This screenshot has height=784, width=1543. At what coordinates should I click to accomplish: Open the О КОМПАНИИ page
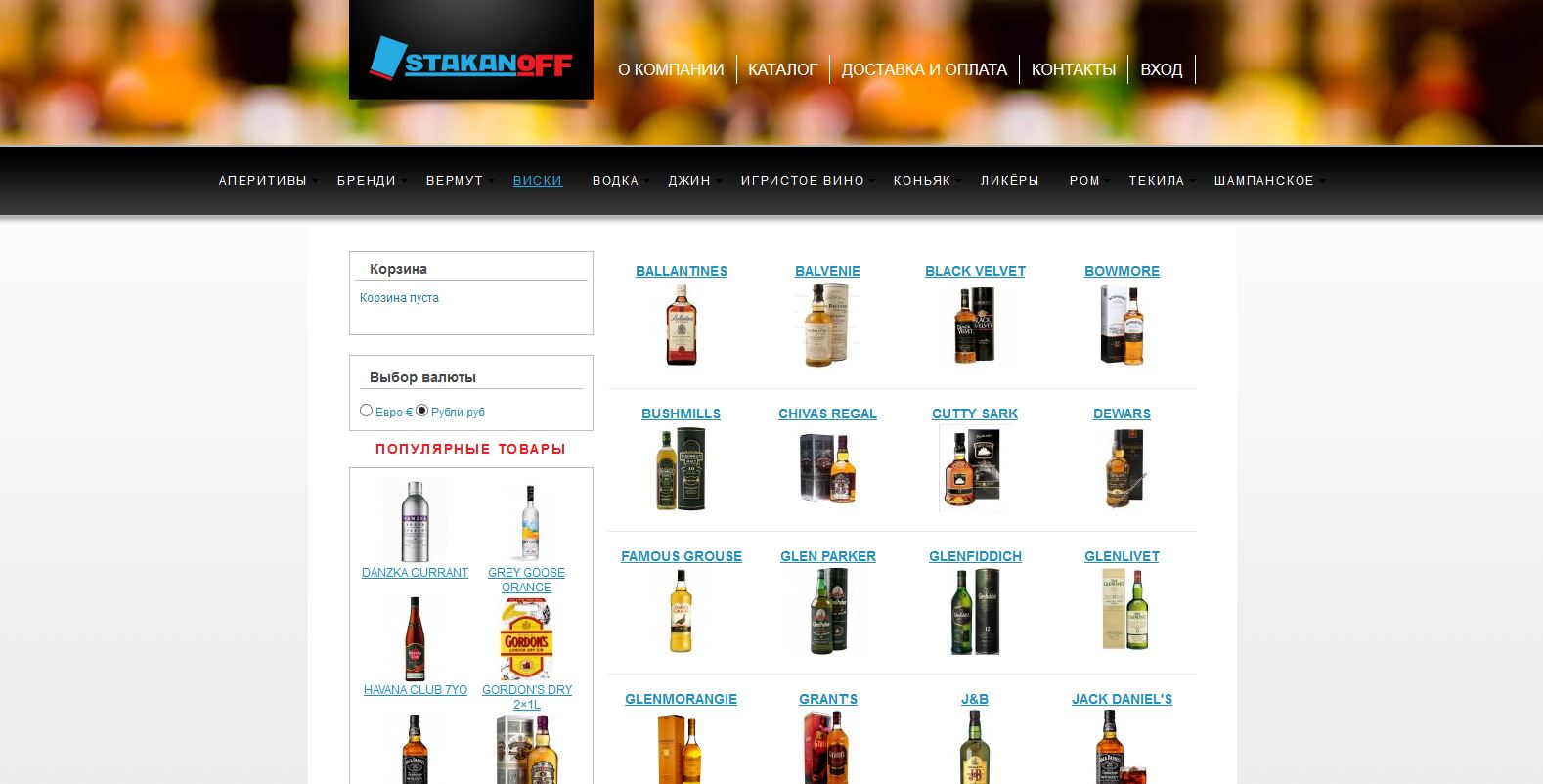pyautogui.click(x=671, y=69)
